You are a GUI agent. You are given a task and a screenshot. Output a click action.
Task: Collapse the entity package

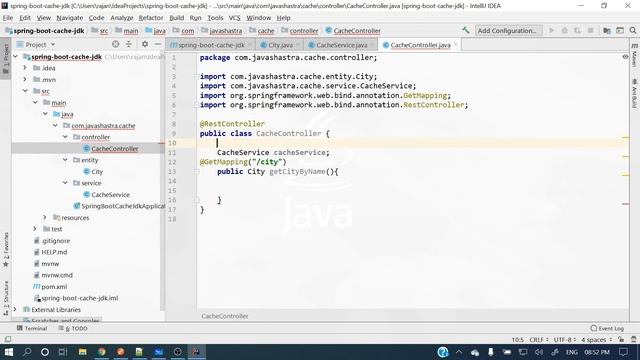tap(65, 160)
